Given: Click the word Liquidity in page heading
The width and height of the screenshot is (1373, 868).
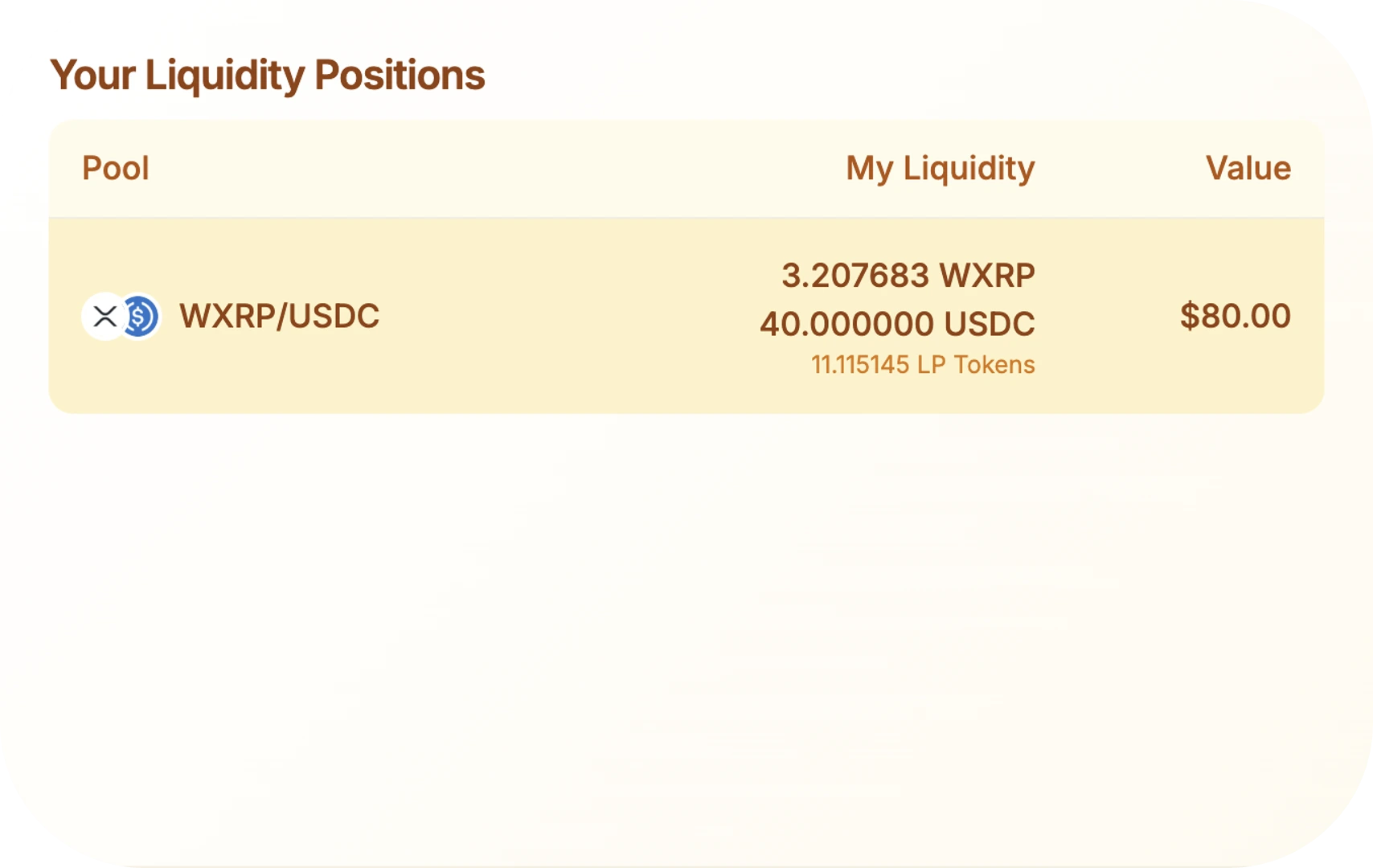Looking at the screenshot, I should 225,76.
